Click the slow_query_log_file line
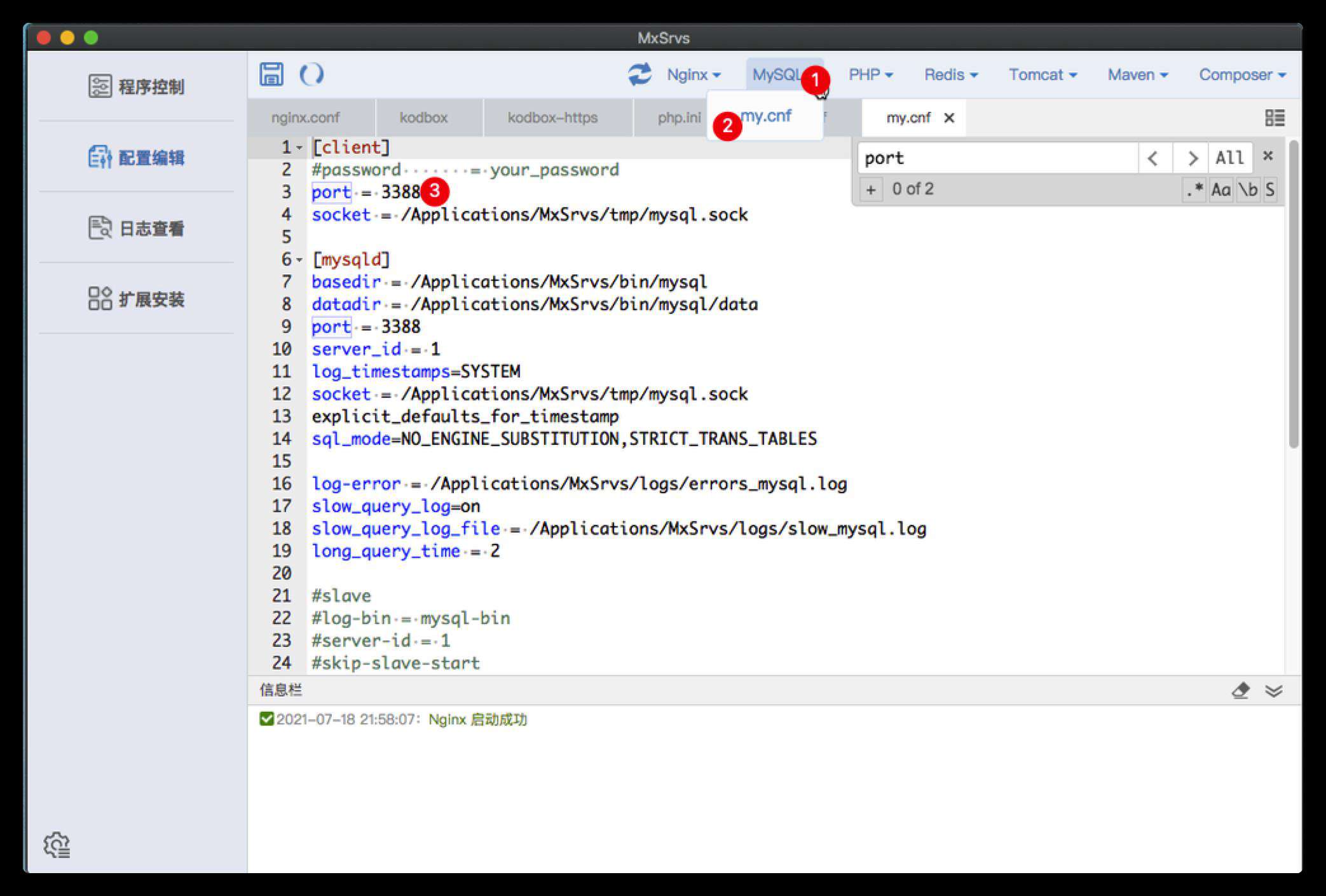This screenshot has width=1326, height=896. click(619, 528)
